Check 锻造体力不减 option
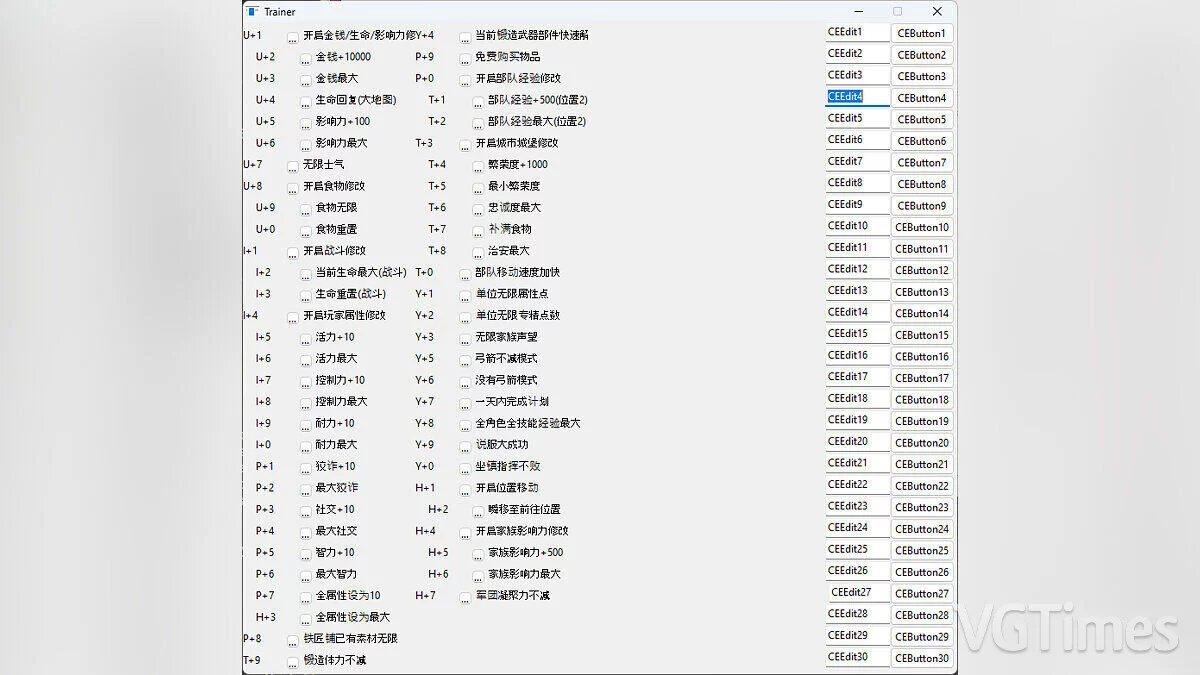 (x=293, y=662)
